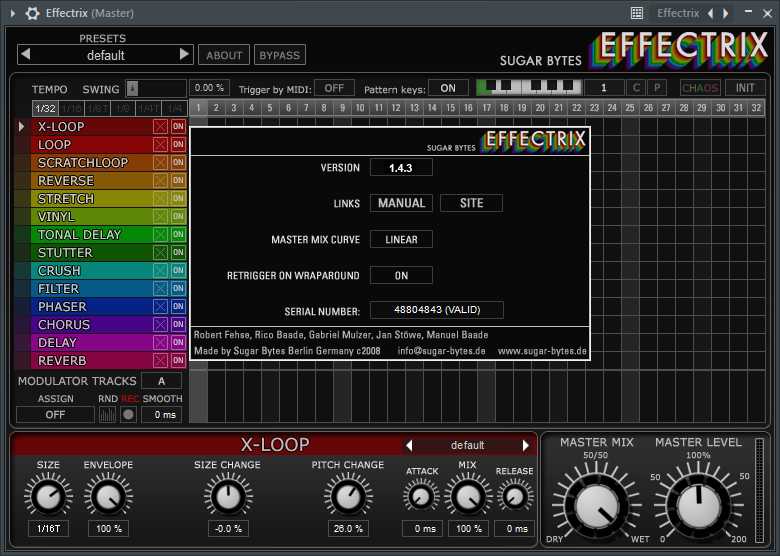The width and height of the screenshot is (780, 556).
Task: Click the mini pattern keyboard
Action: click(x=529, y=88)
